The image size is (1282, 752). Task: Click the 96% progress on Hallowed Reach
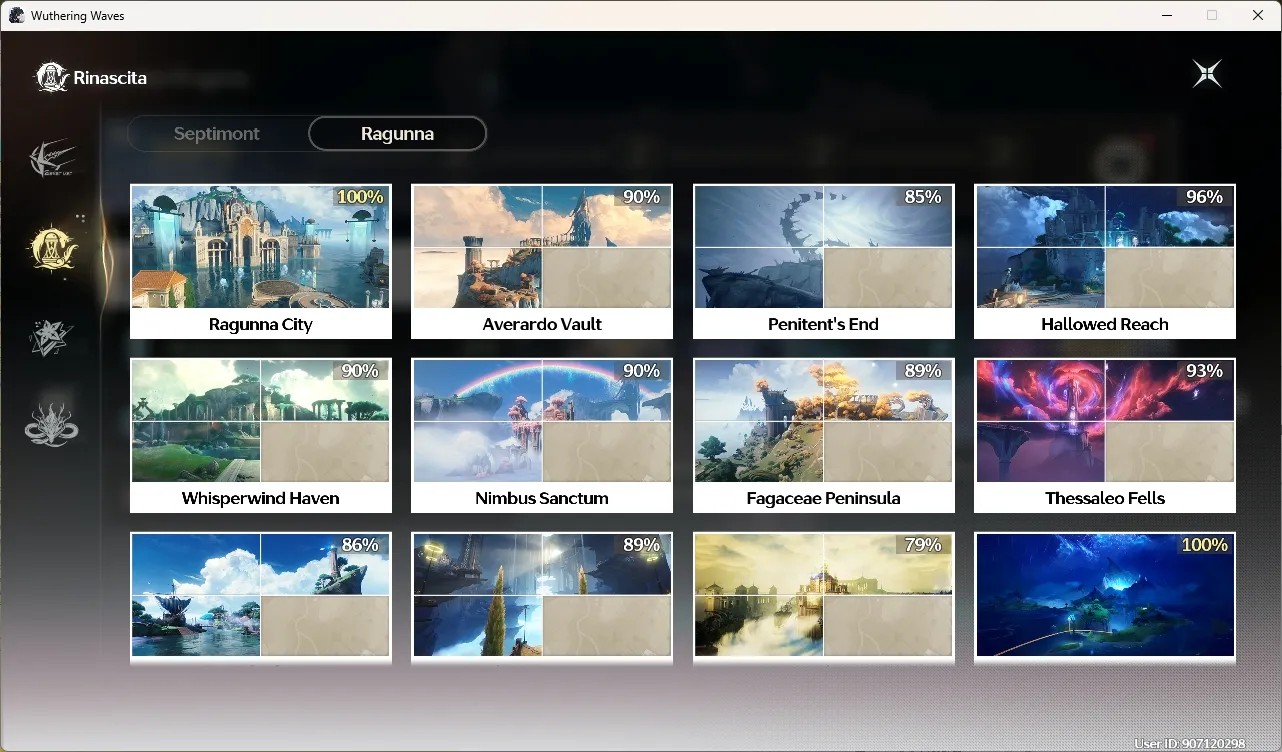pyautogui.click(x=1204, y=197)
